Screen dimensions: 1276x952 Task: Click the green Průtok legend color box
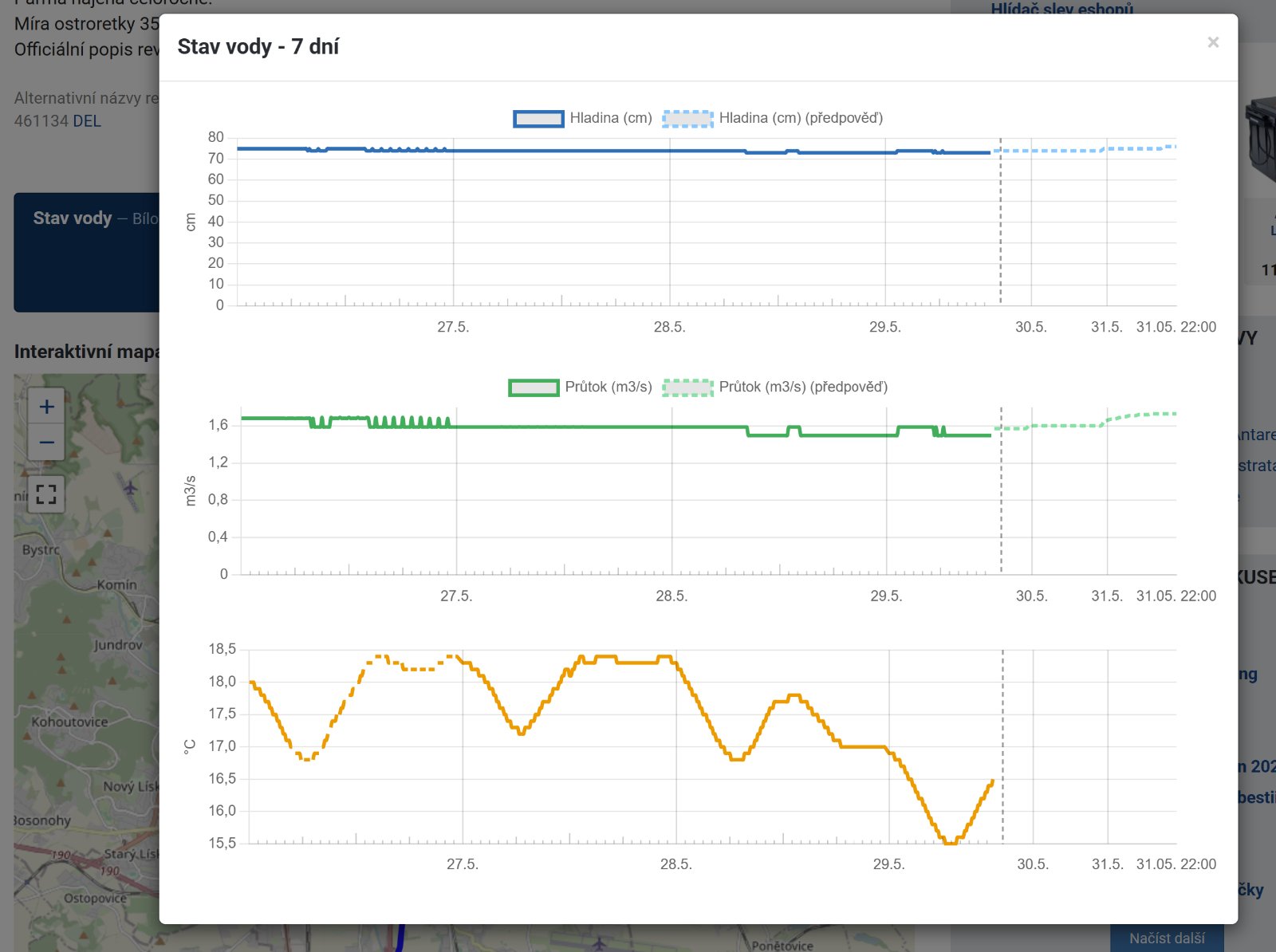(x=534, y=388)
